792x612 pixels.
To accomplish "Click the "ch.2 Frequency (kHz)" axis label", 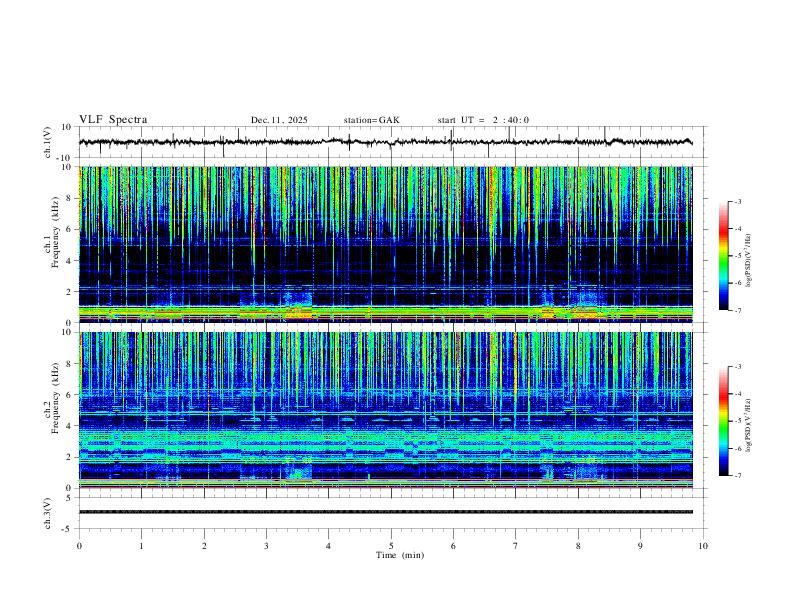I will point(51,397).
